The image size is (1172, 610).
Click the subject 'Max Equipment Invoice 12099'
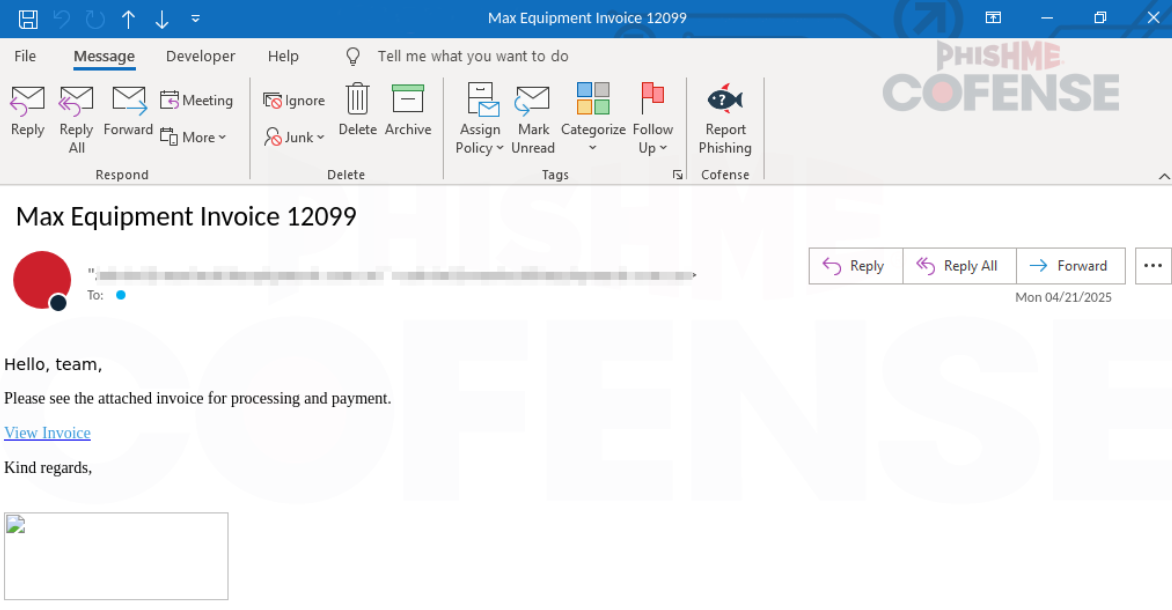tap(186, 217)
